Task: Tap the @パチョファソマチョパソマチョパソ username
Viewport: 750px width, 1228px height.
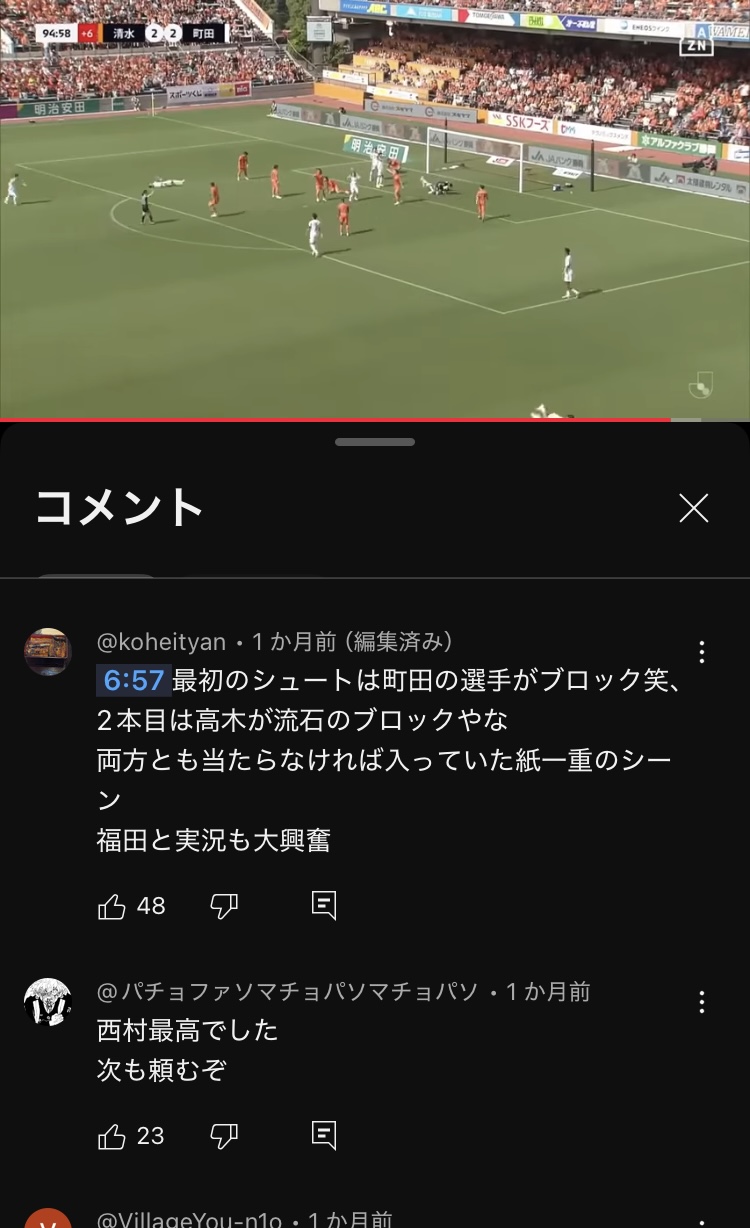Action: 288,992
